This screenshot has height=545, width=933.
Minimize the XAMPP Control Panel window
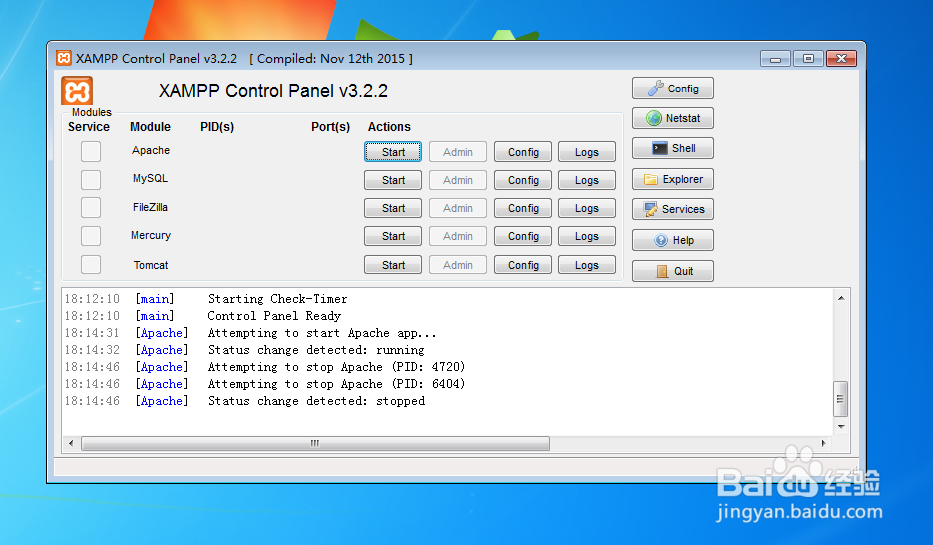775,59
